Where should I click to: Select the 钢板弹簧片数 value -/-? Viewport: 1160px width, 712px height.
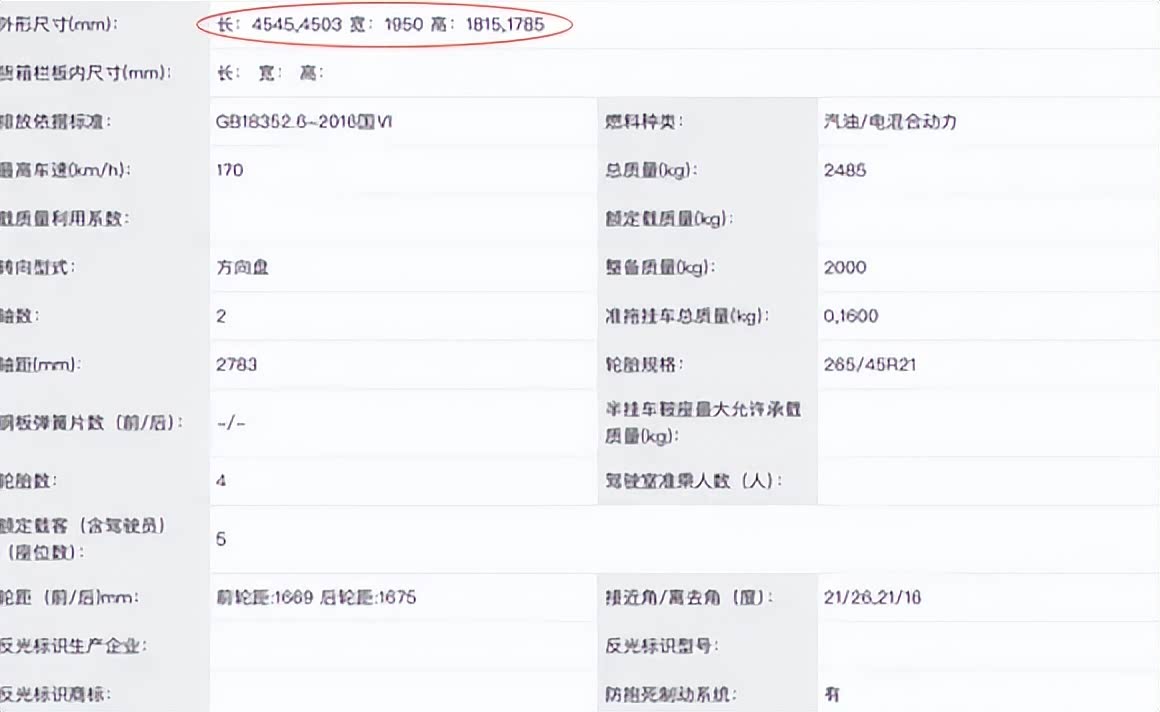tap(230, 422)
